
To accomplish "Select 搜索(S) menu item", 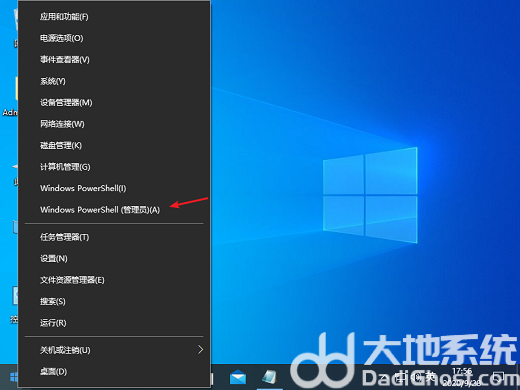I will [x=114, y=301].
